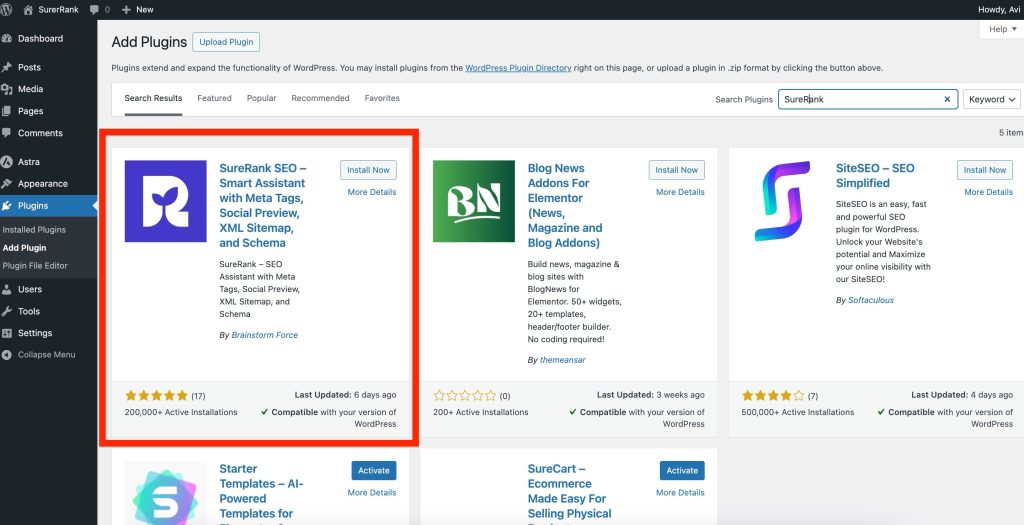Viewport: 1024px width, 525px height.
Task: Install the SiteSEO plugin
Action: [x=985, y=170]
